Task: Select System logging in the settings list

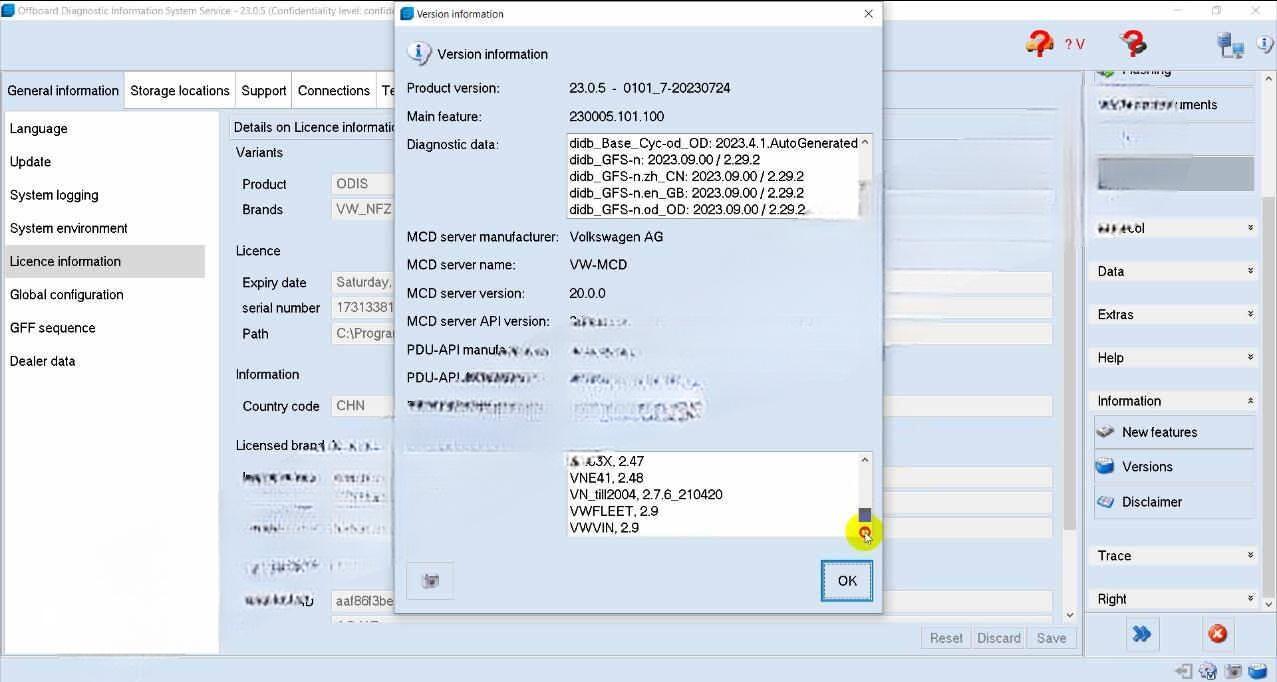Action: coord(105,195)
